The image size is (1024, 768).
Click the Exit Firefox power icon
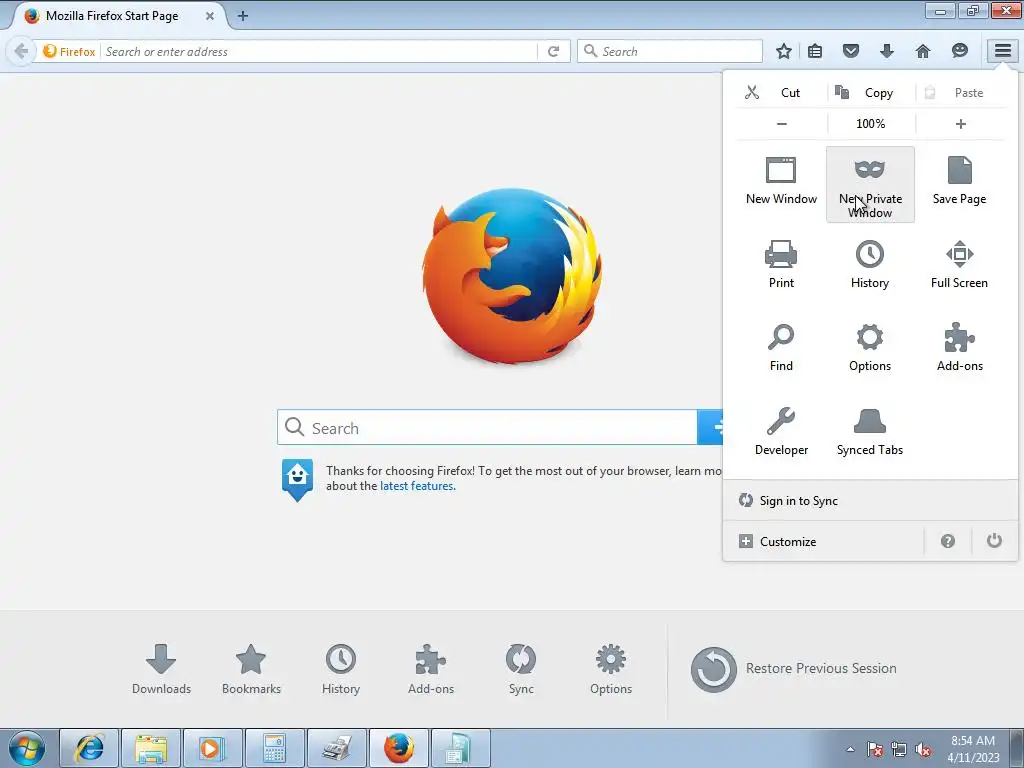pos(994,541)
